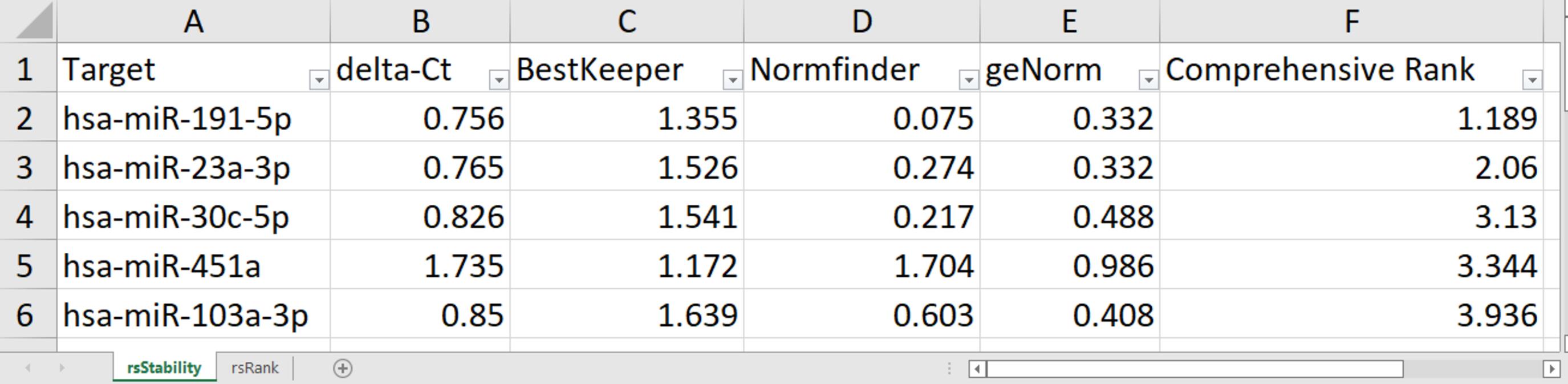Select column A header
The width and height of the screenshot is (1568, 384).
[x=193, y=21]
